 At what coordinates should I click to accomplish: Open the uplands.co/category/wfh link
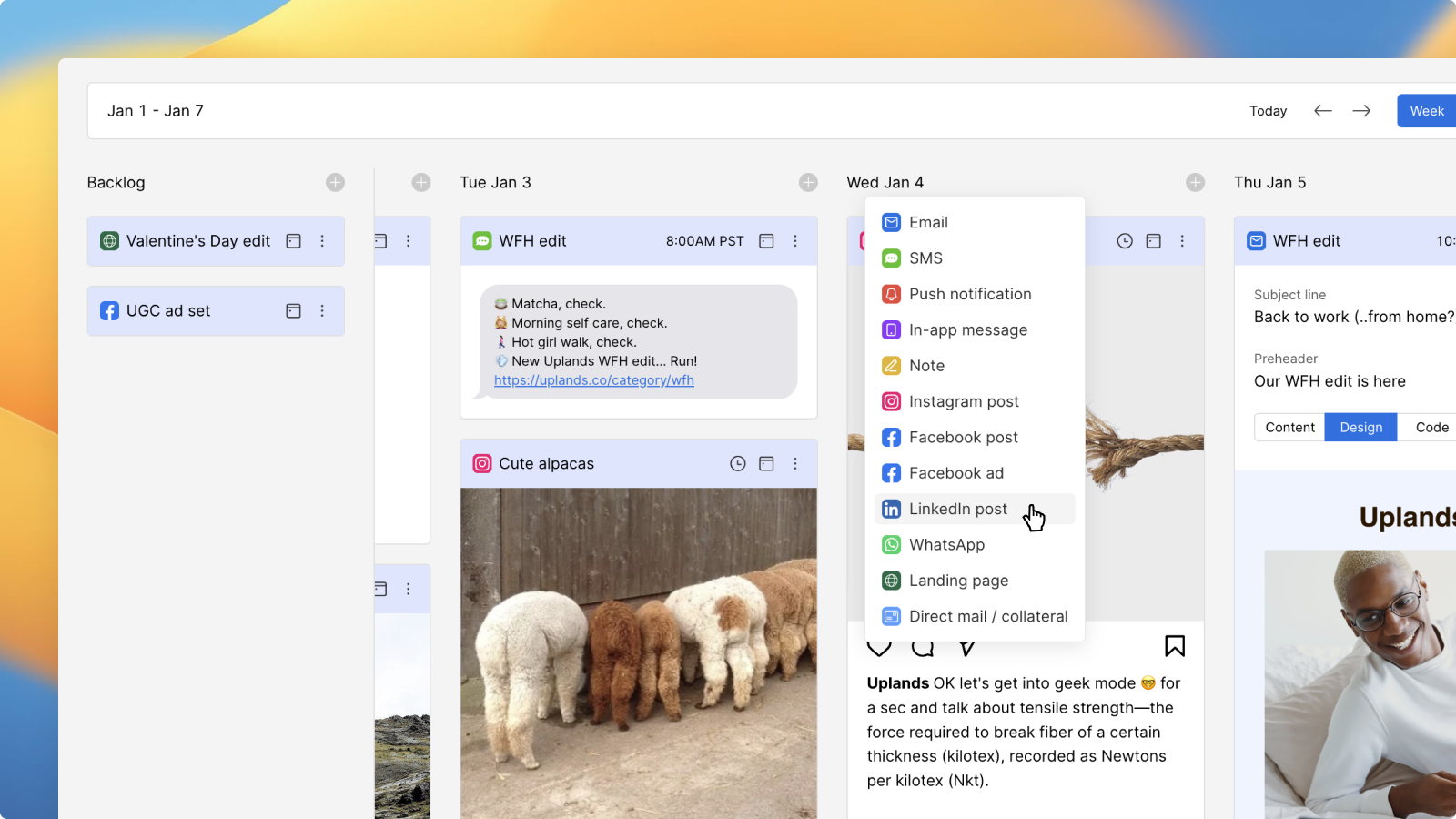(594, 380)
